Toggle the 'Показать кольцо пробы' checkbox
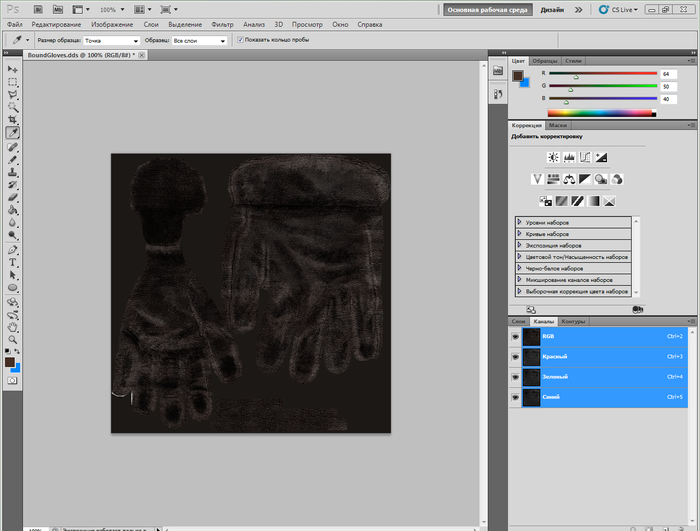Screen dimensions: 700x531 click(x=239, y=40)
